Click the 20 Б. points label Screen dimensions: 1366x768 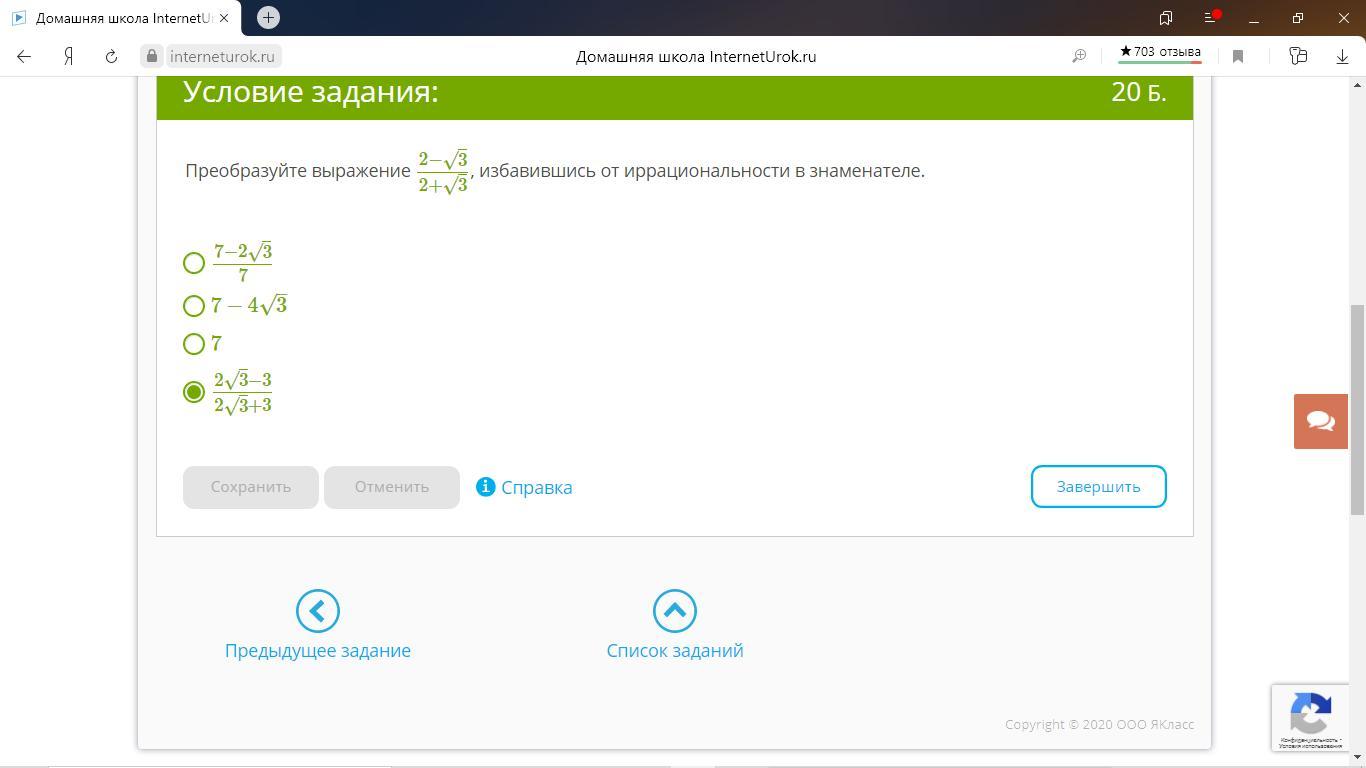1138,92
